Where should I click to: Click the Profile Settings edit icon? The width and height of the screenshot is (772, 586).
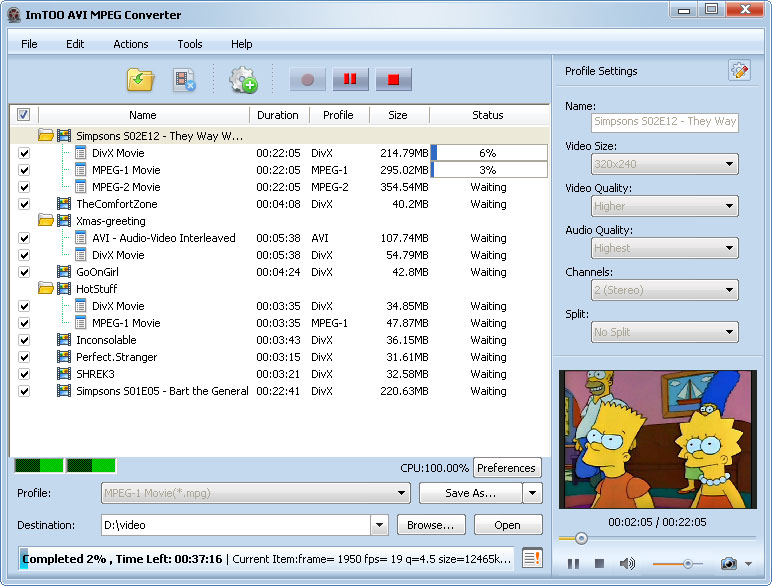click(739, 71)
